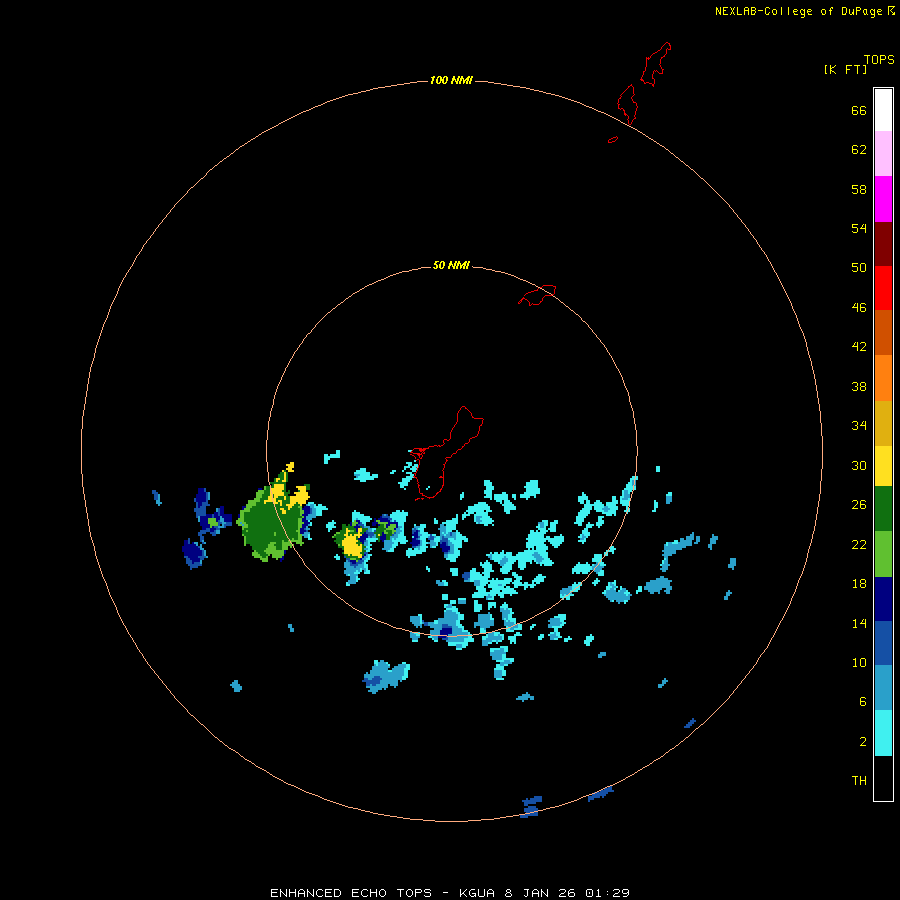900x900 pixels.
Task: Click the bright orange legend swatch
Action: 883,378
